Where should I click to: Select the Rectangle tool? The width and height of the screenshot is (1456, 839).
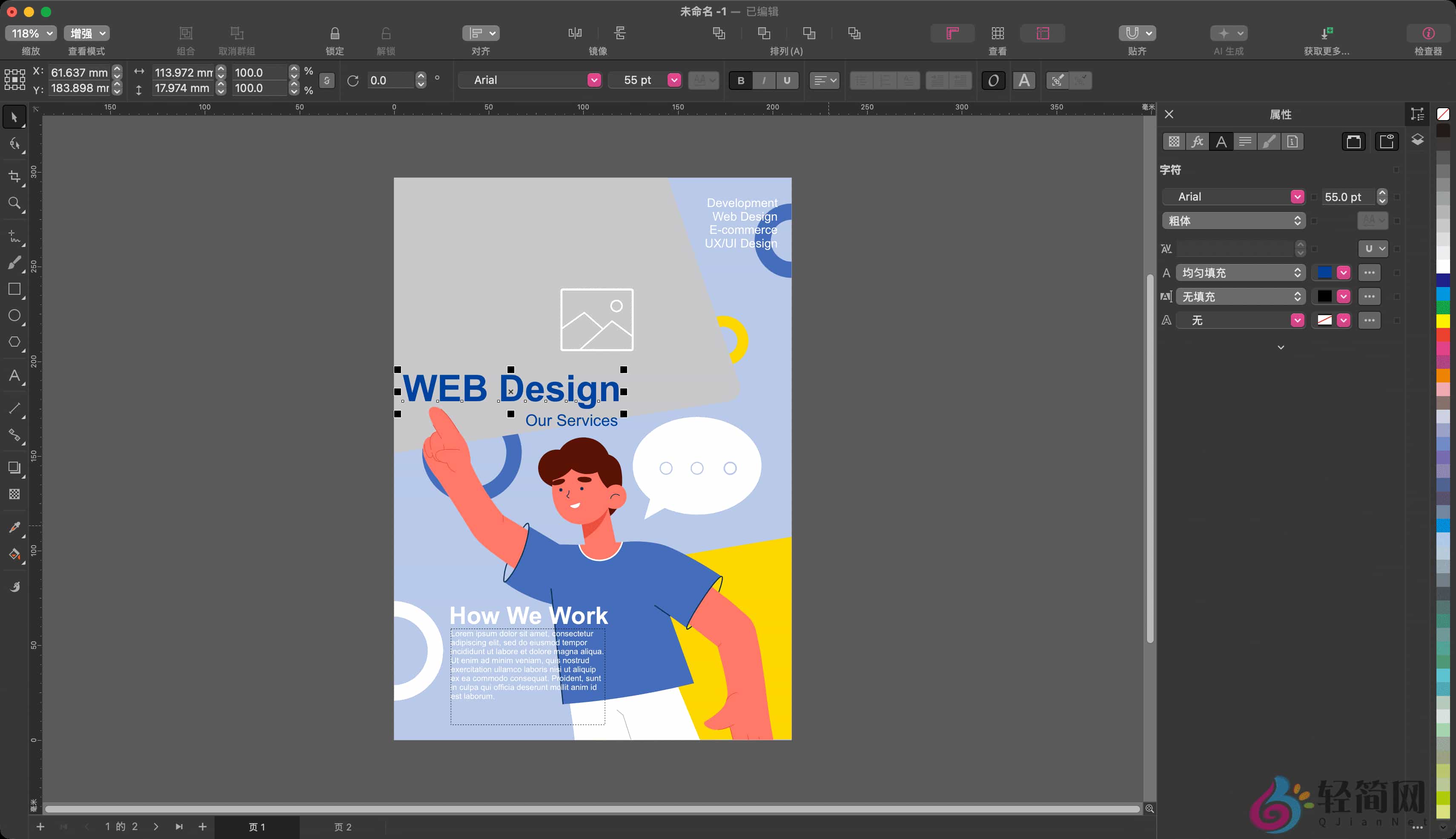click(x=14, y=289)
